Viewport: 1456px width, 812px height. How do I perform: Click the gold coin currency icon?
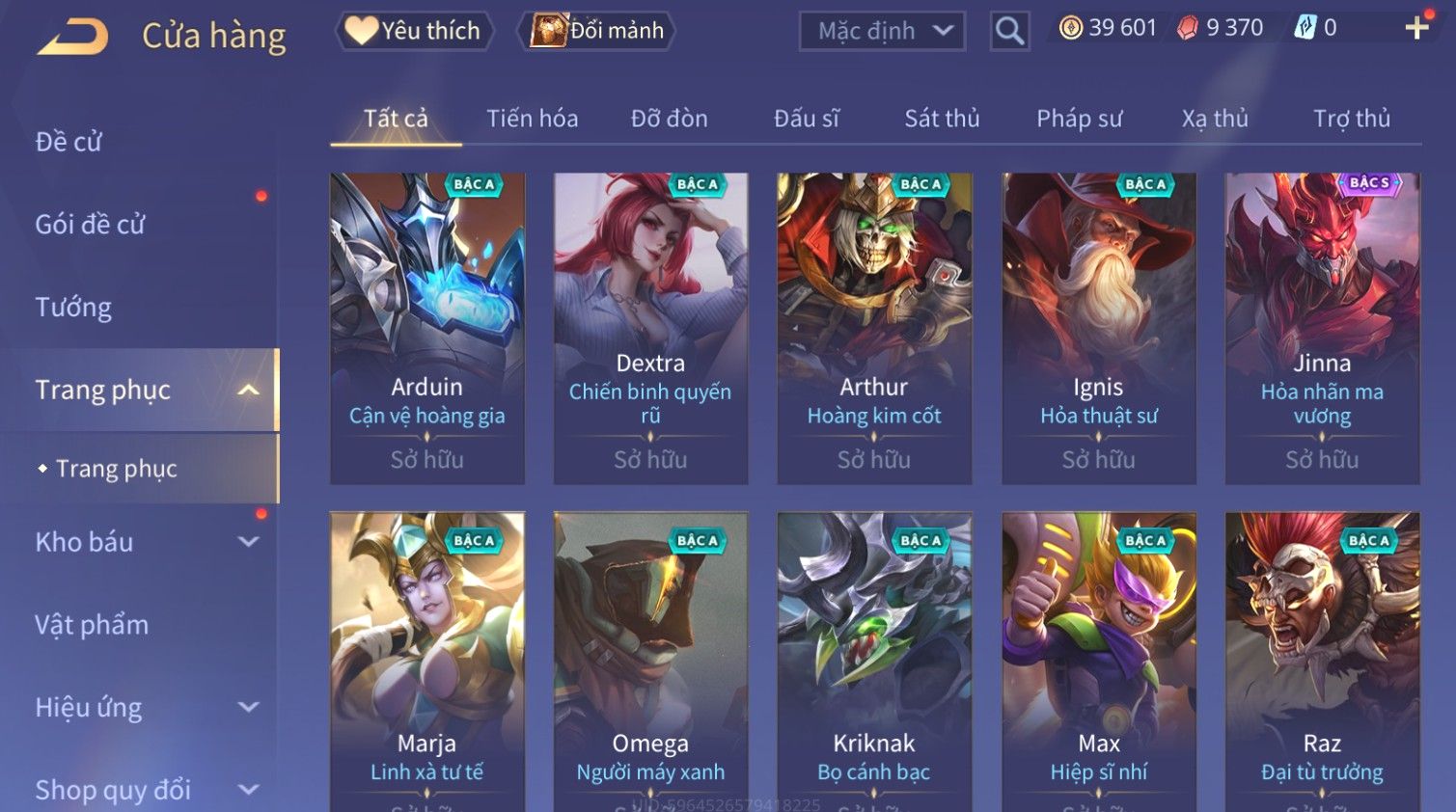click(1071, 28)
